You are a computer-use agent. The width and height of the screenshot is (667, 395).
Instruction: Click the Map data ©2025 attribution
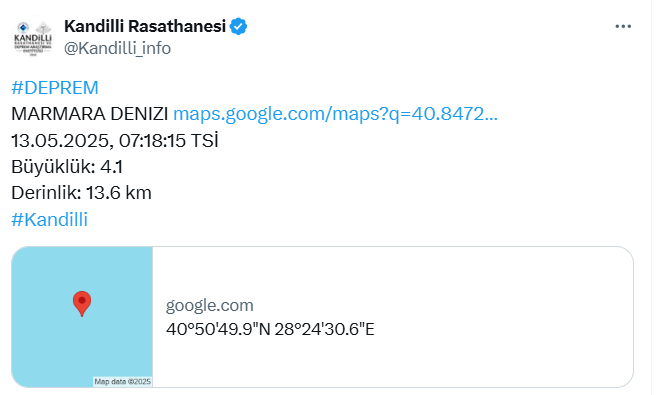tap(123, 381)
